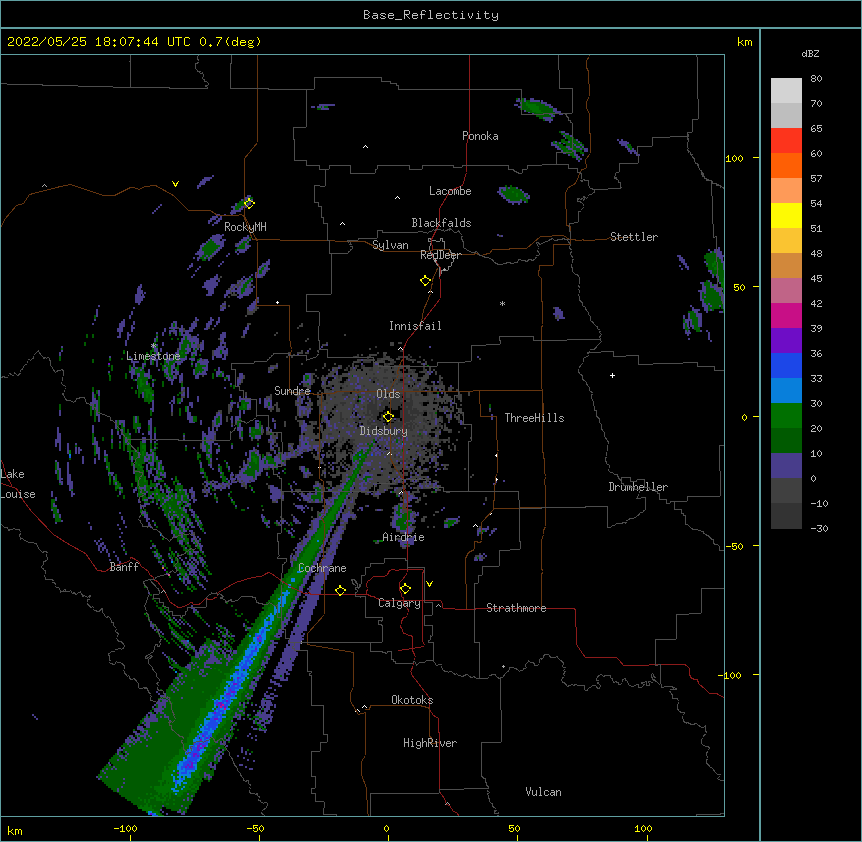Click the RockyMH label
Image resolution: width=862 pixels, height=842 pixels.
point(245,227)
